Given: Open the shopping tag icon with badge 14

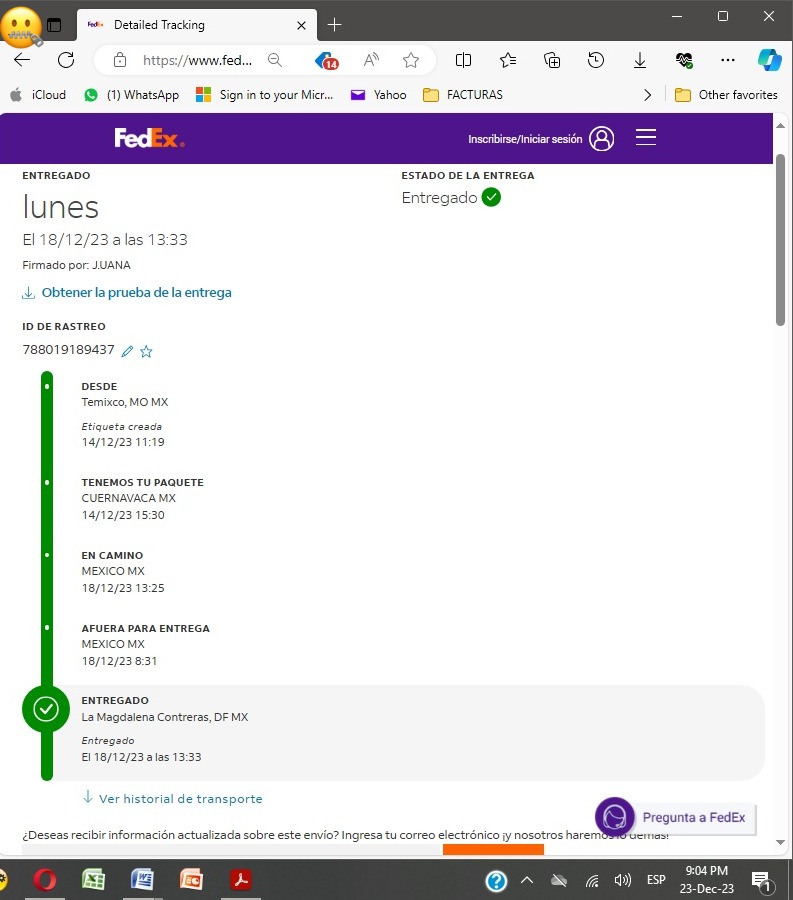Looking at the screenshot, I should (x=326, y=60).
